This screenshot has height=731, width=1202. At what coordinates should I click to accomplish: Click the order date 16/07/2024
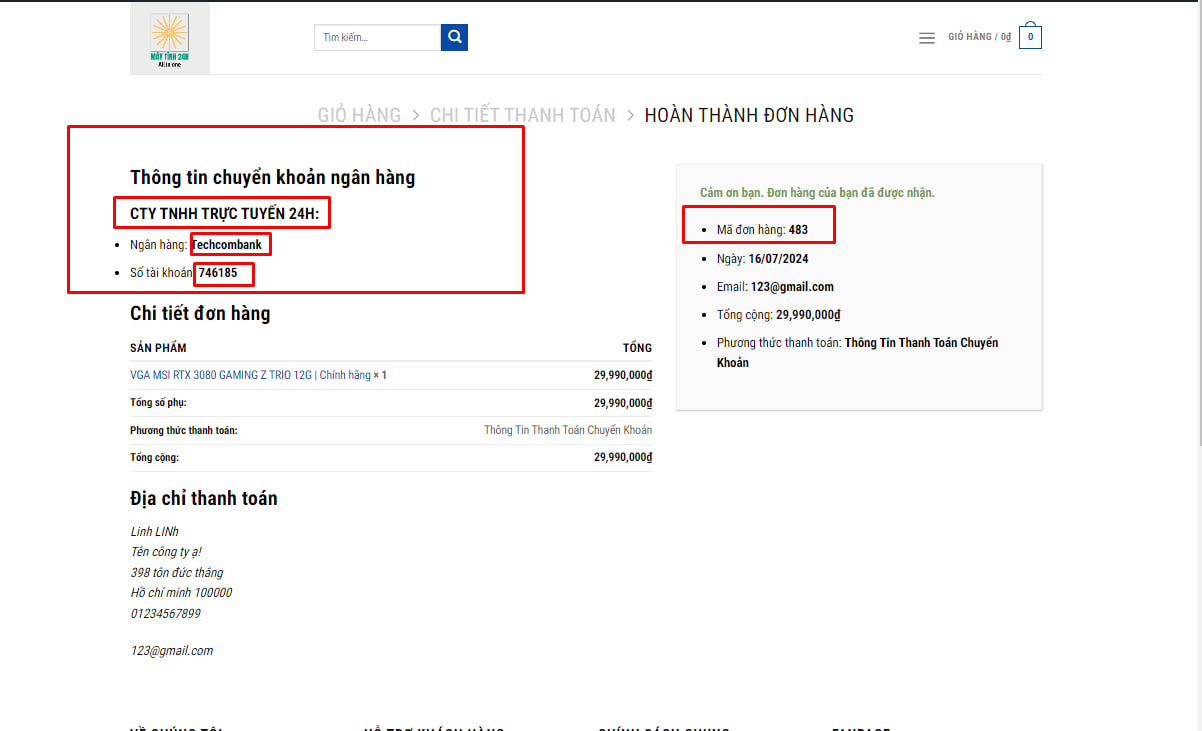779,258
